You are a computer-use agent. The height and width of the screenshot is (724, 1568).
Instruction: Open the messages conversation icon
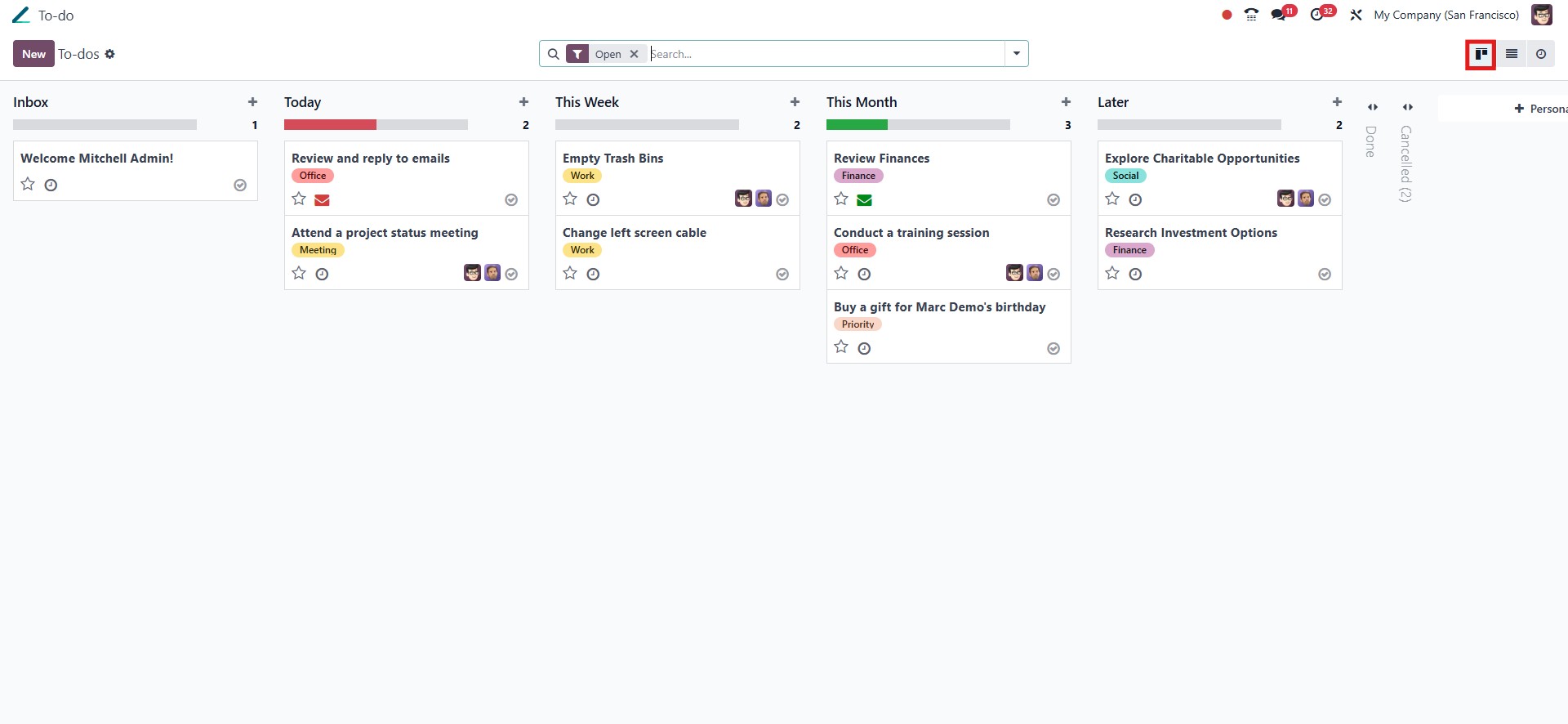point(1279,15)
